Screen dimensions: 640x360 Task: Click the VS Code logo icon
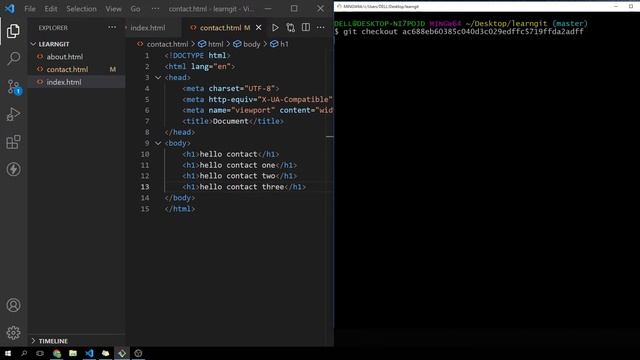click(10, 8)
